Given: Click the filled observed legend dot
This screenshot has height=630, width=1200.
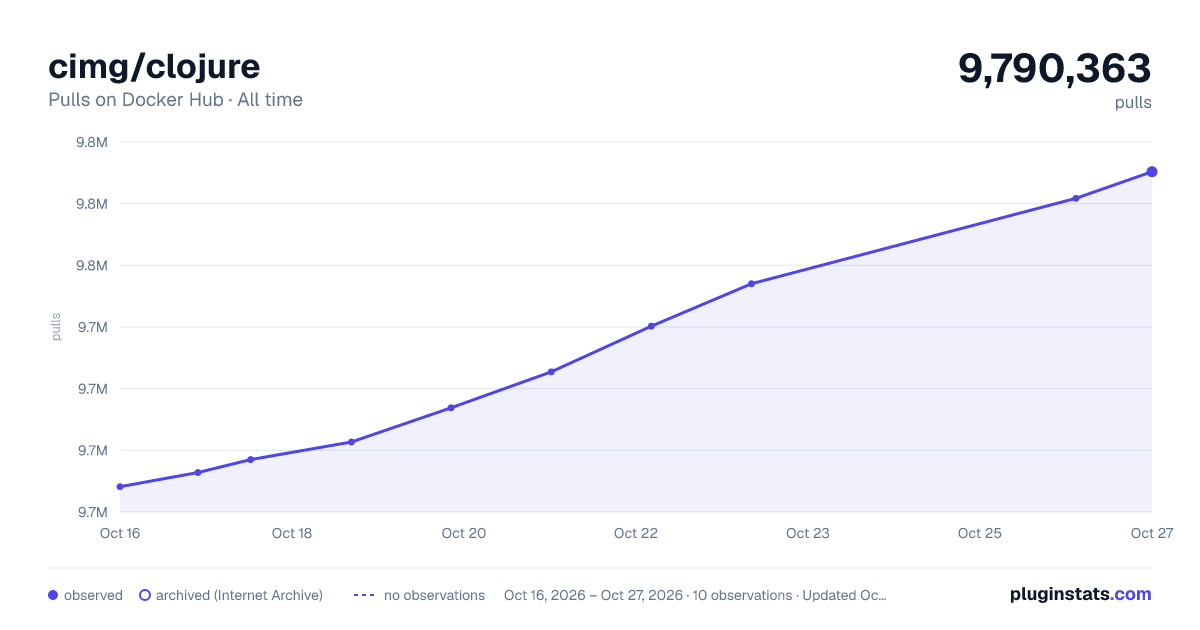Looking at the screenshot, I should [x=53, y=595].
